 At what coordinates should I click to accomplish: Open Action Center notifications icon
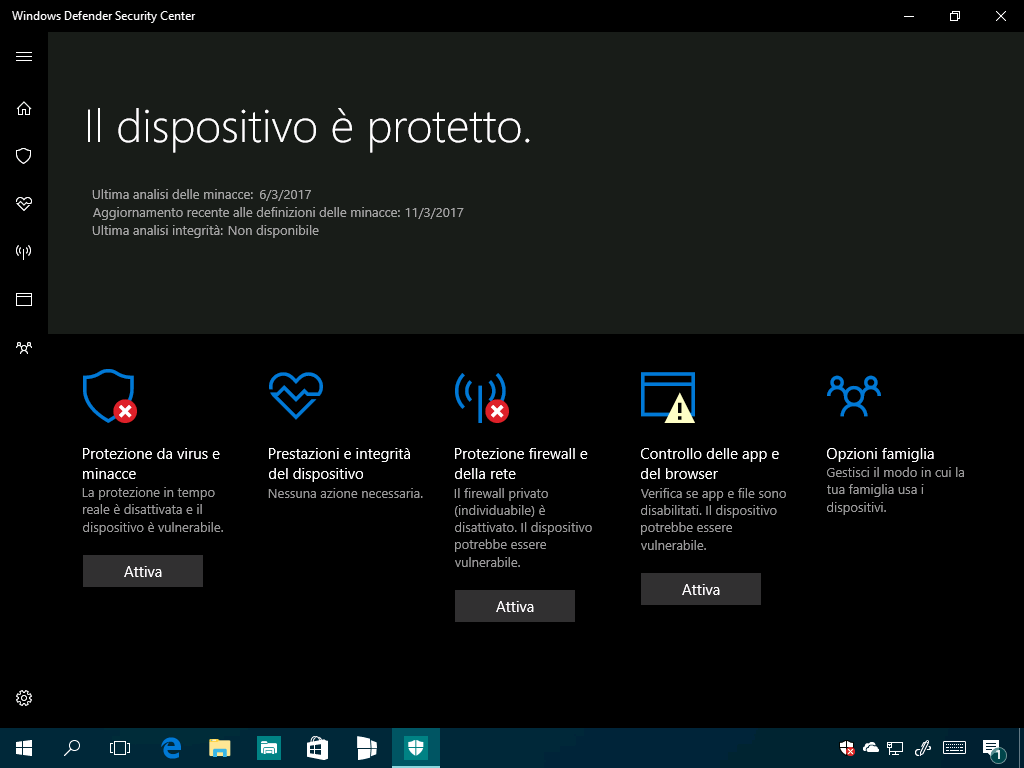[993, 749]
